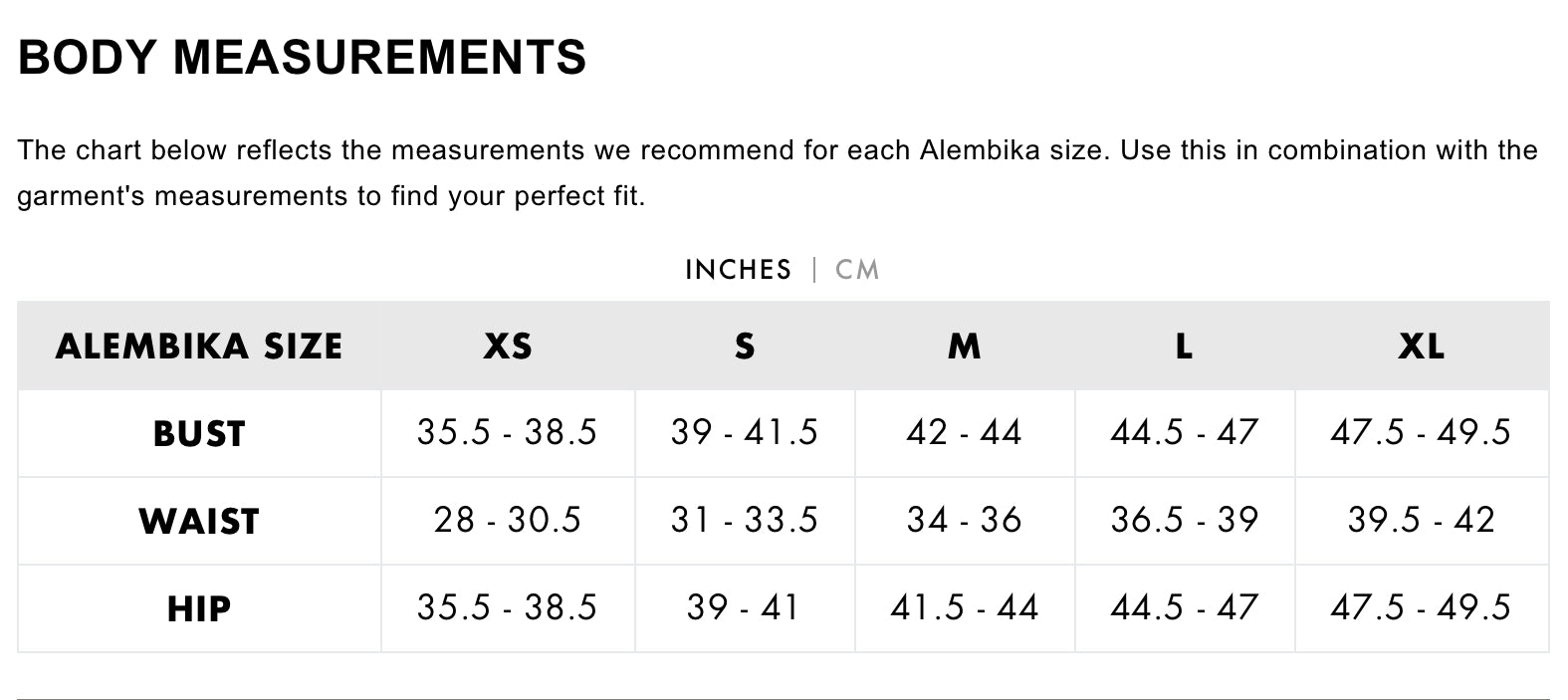1568x700 pixels.
Task: Click the M bust value 42 - 44
Action: point(965,432)
